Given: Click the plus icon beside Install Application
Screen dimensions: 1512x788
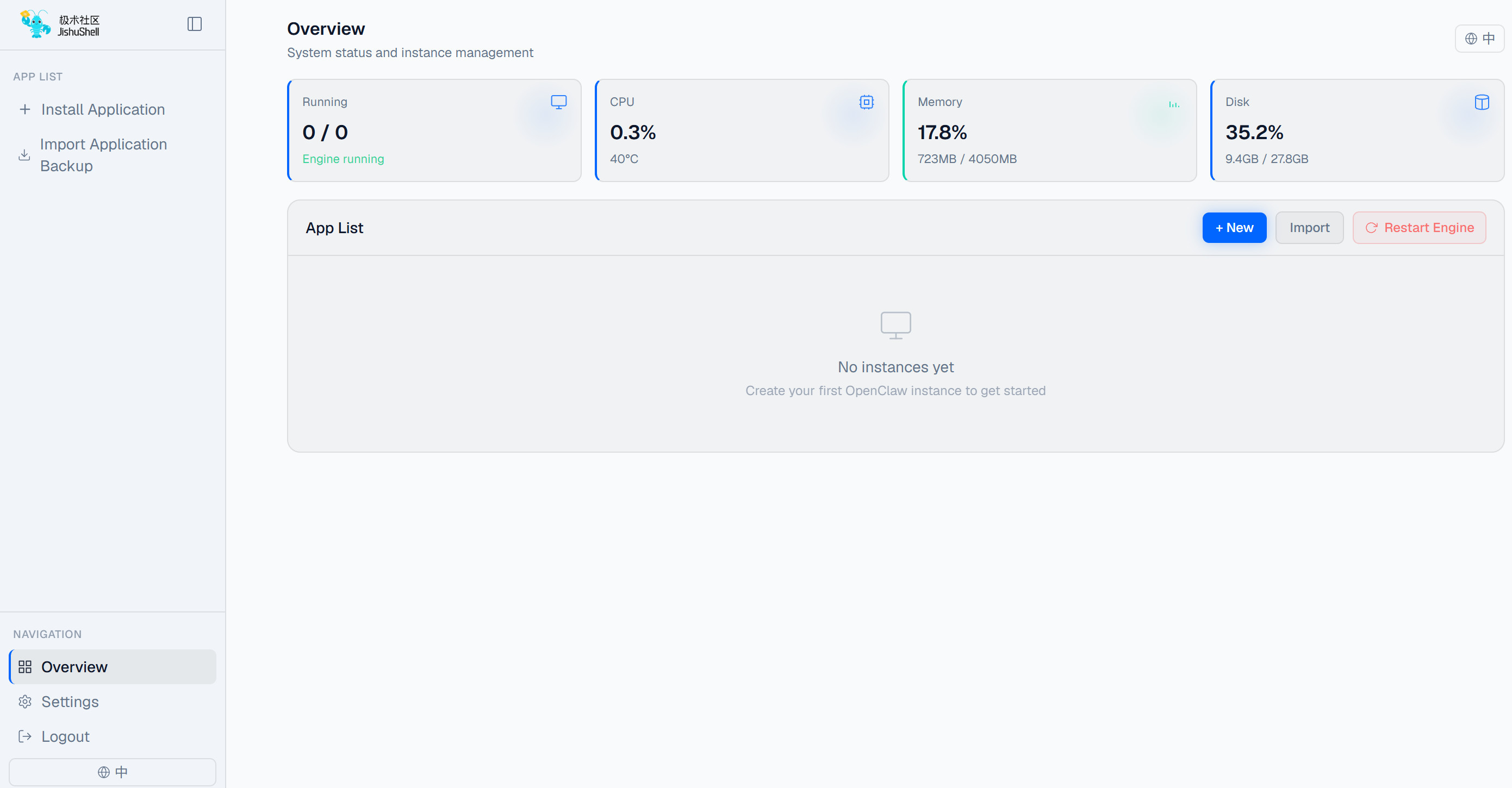Looking at the screenshot, I should tap(24, 109).
